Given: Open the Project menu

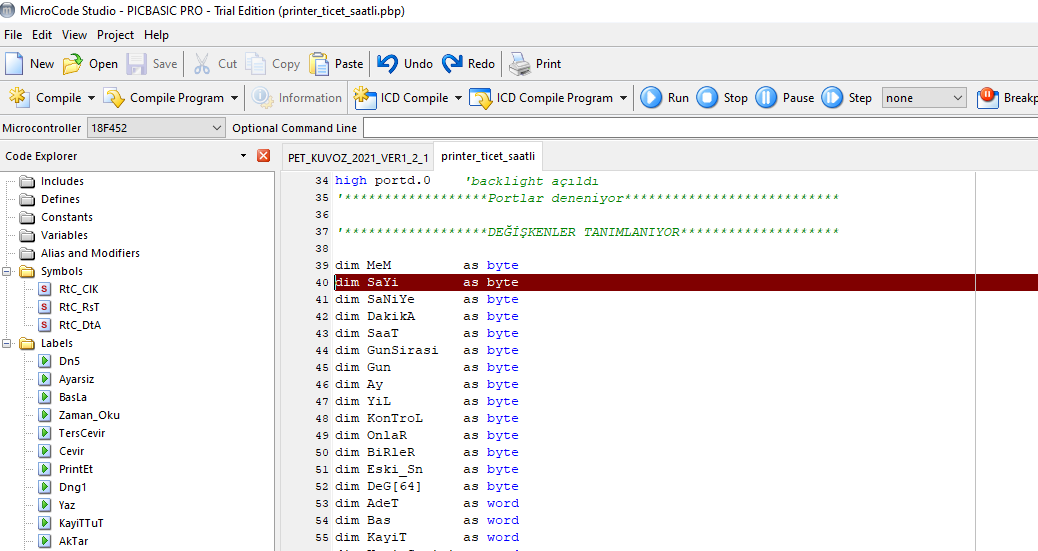Looking at the screenshot, I should [115, 35].
